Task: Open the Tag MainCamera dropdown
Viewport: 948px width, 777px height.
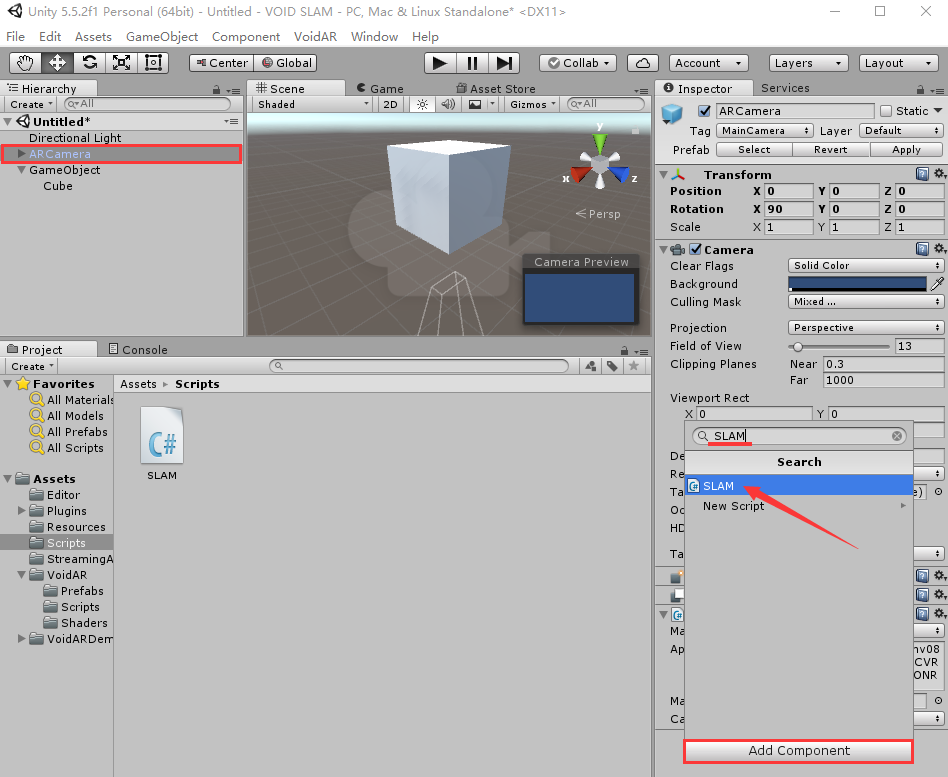Action: point(765,131)
